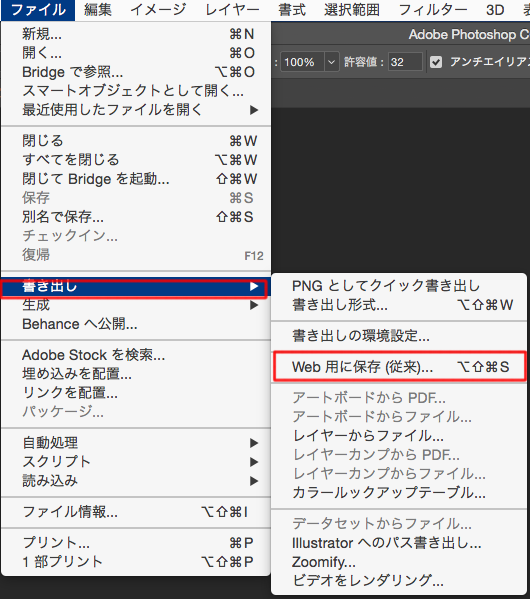Open the 編集 menu

[98, 10]
